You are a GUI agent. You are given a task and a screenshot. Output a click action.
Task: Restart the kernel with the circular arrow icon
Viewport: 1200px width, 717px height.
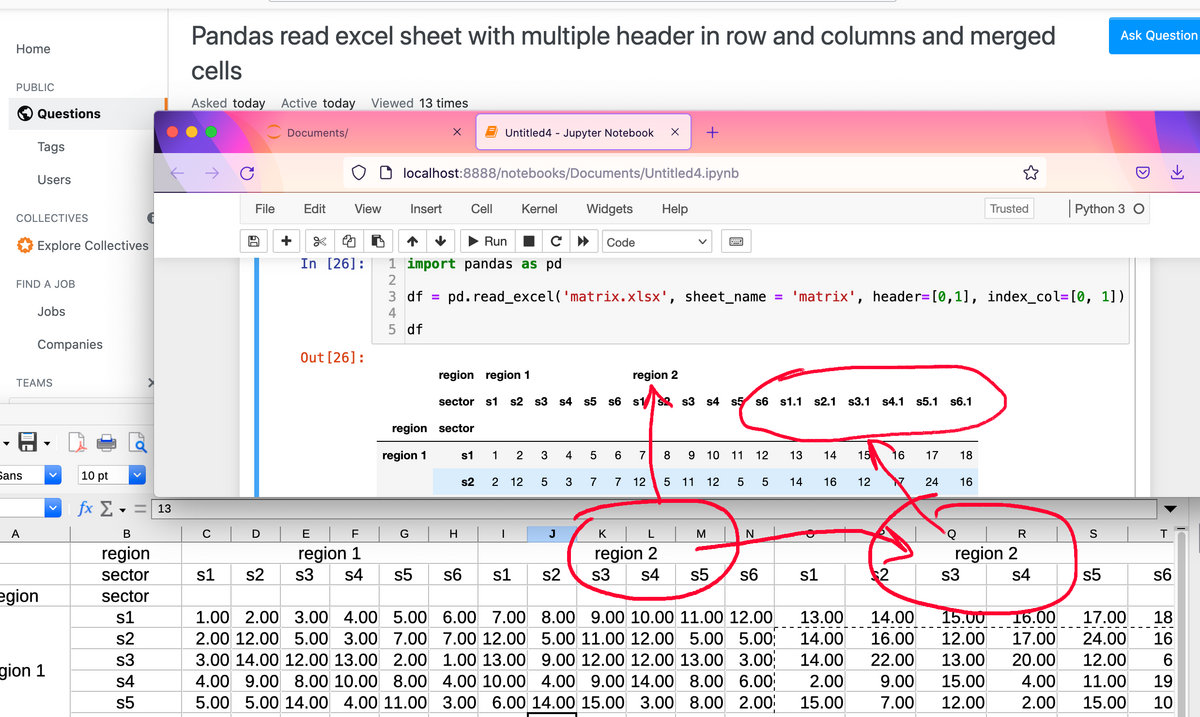point(556,241)
